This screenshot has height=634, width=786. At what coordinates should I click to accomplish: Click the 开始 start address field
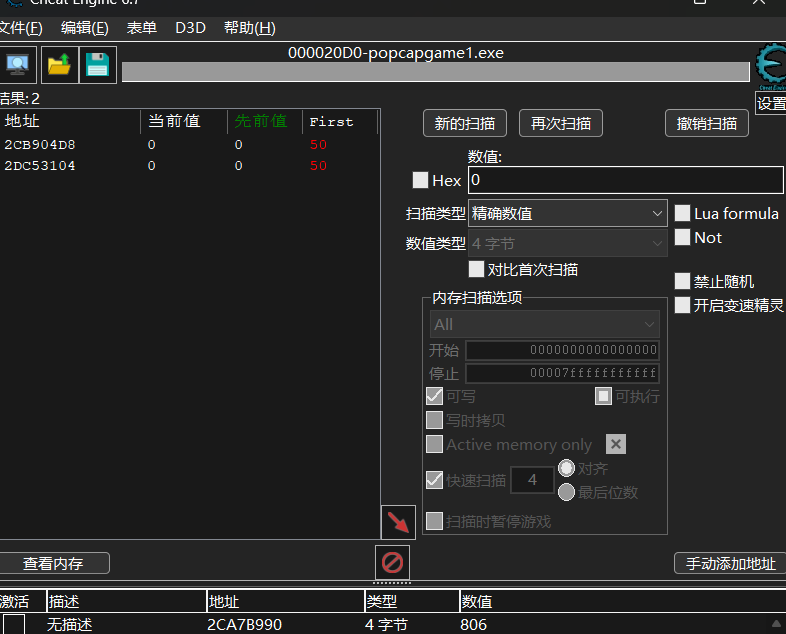(562, 350)
